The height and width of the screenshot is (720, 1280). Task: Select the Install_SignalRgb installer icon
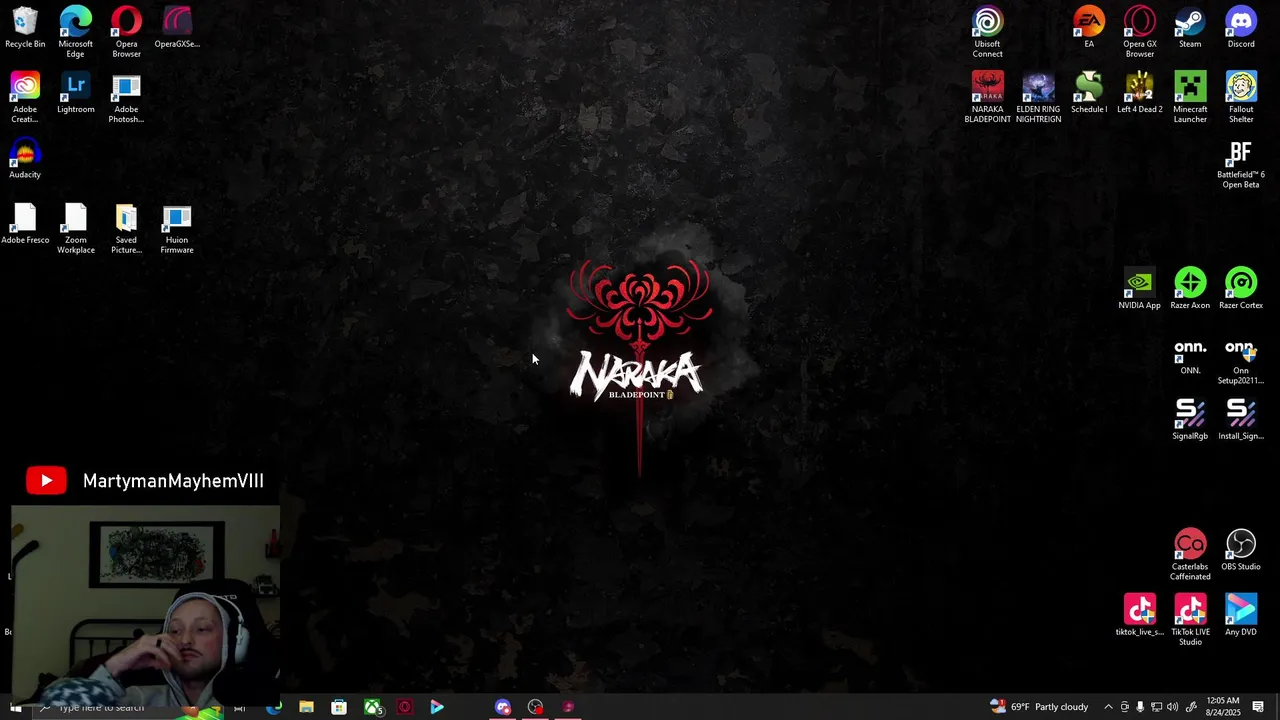pos(1241,420)
